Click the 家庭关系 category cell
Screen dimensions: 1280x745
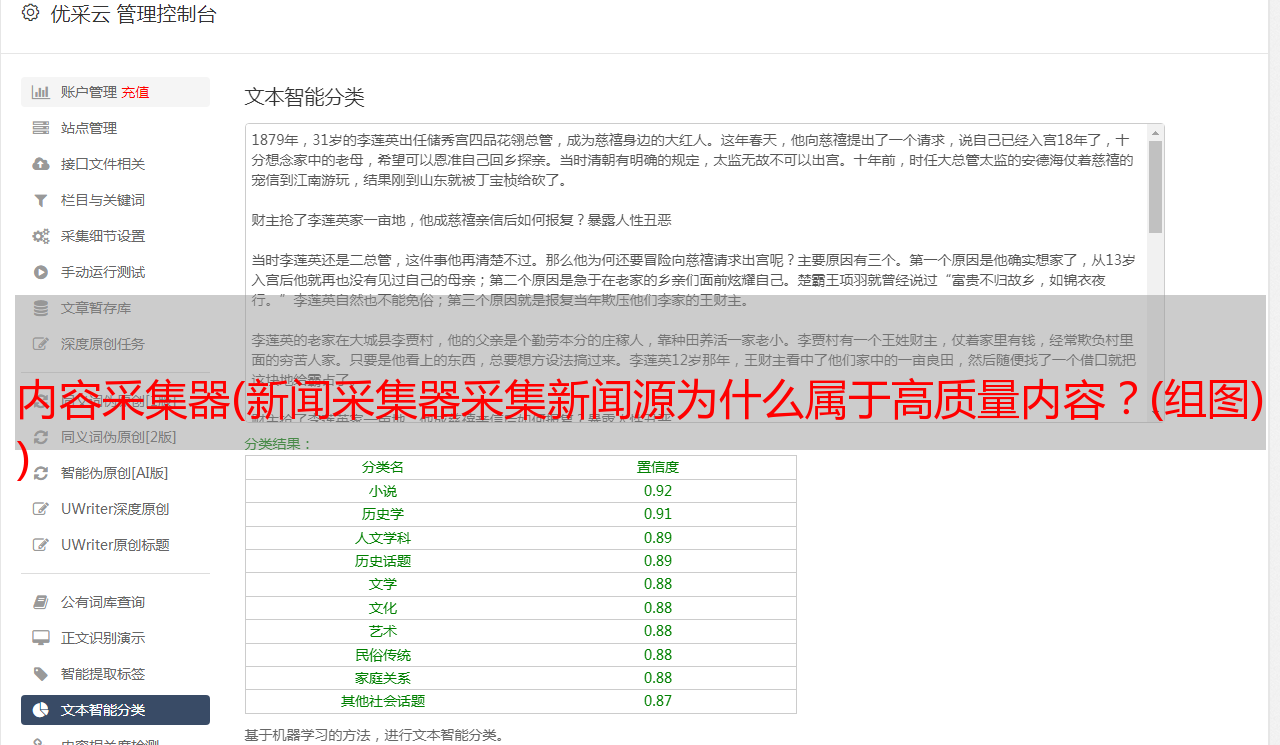(383, 678)
